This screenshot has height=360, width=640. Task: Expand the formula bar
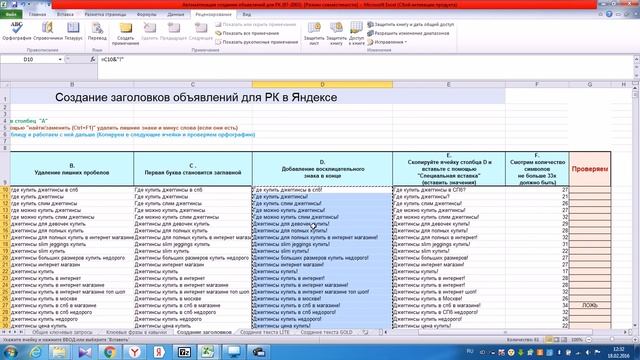point(636,60)
